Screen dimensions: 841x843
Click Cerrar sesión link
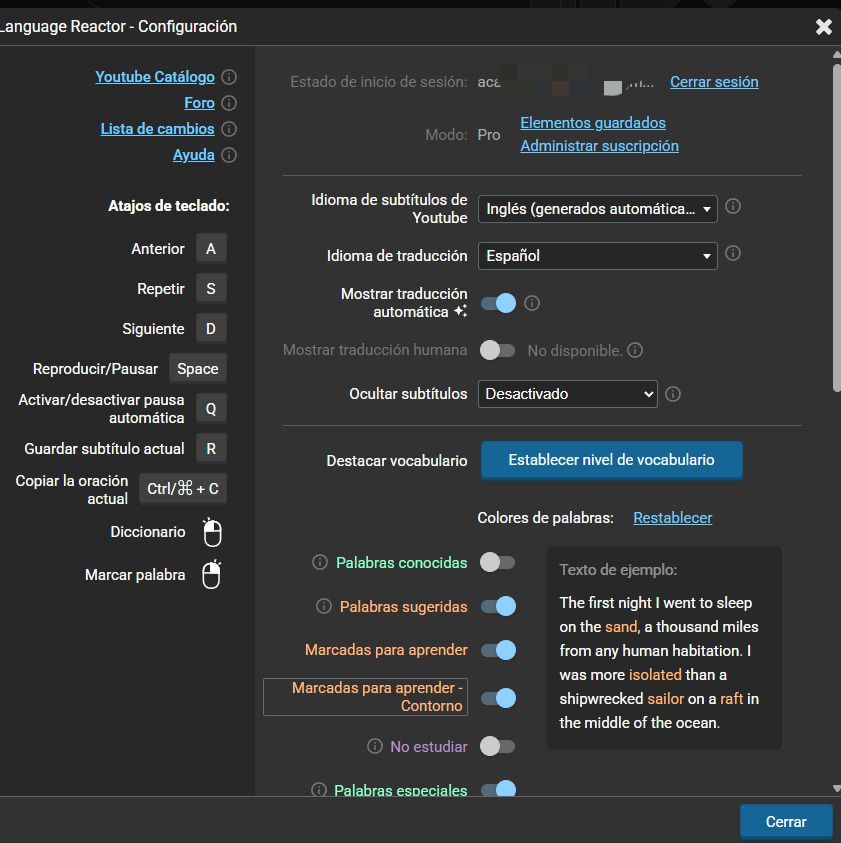point(714,82)
